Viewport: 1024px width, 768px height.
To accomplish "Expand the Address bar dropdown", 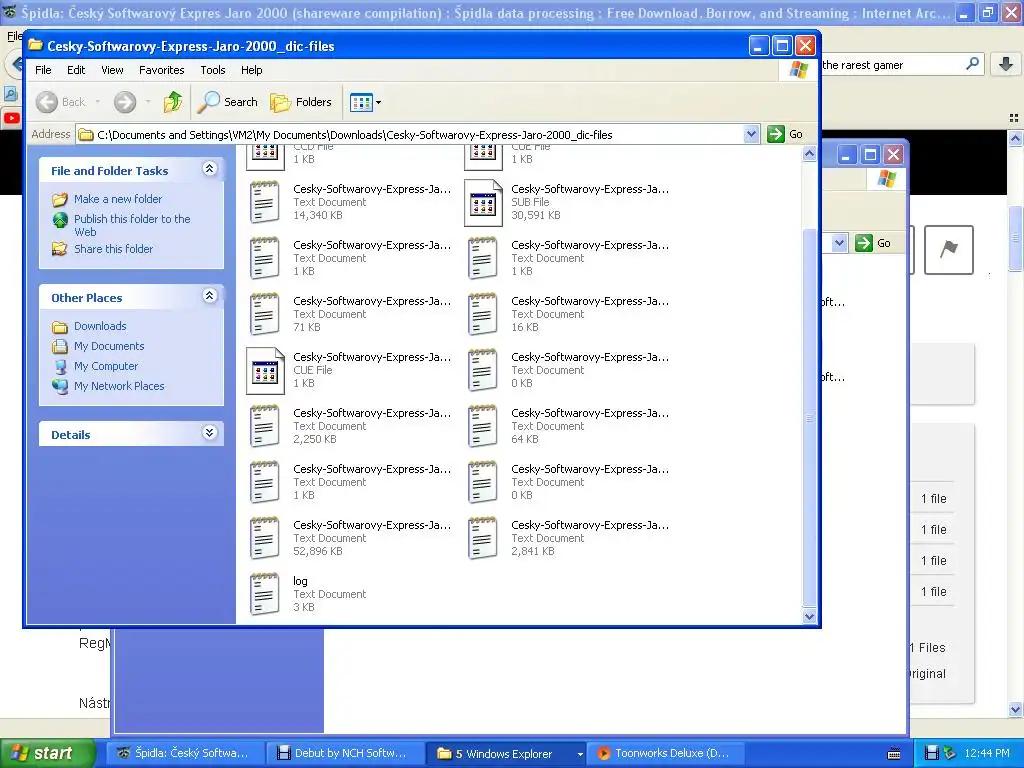I will tap(751, 134).
